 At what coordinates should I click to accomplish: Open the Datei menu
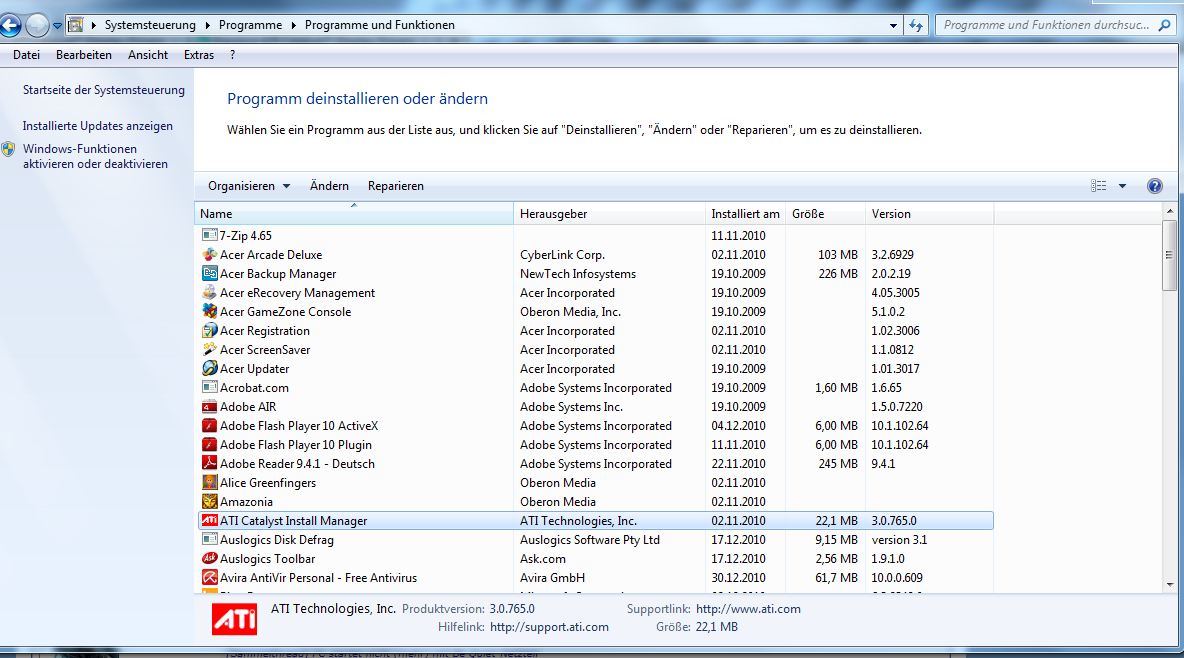(26, 54)
